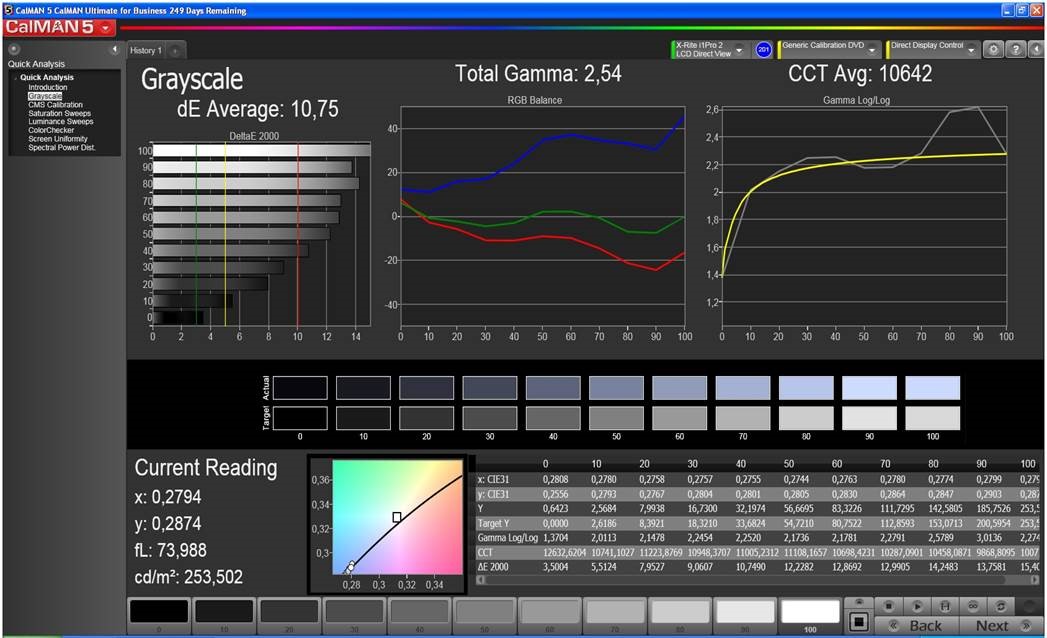Viewport: 1047px width, 638px height.
Task: Collapse right panel with the arrow icon
Action: tap(1036, 49)
